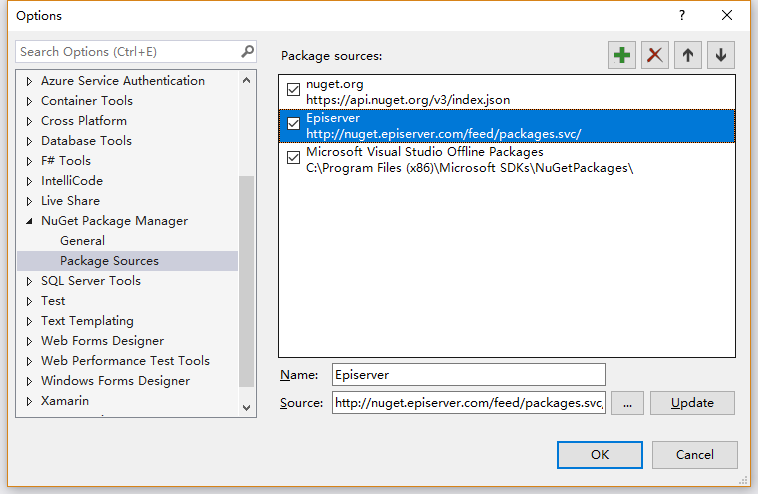Expand Live Share node
Screen dimensions: 758x494
point(29,201)
